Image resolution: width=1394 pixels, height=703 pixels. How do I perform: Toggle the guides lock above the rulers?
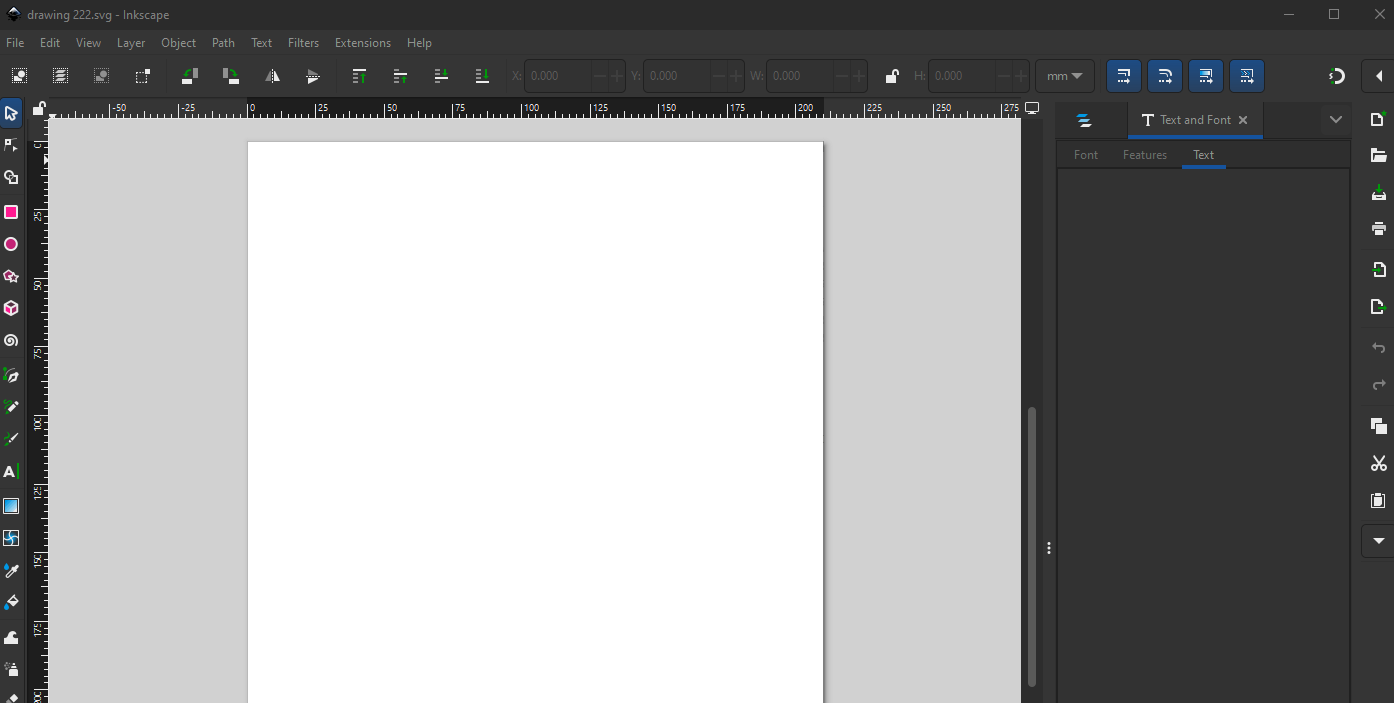click(x=38, y=109)
